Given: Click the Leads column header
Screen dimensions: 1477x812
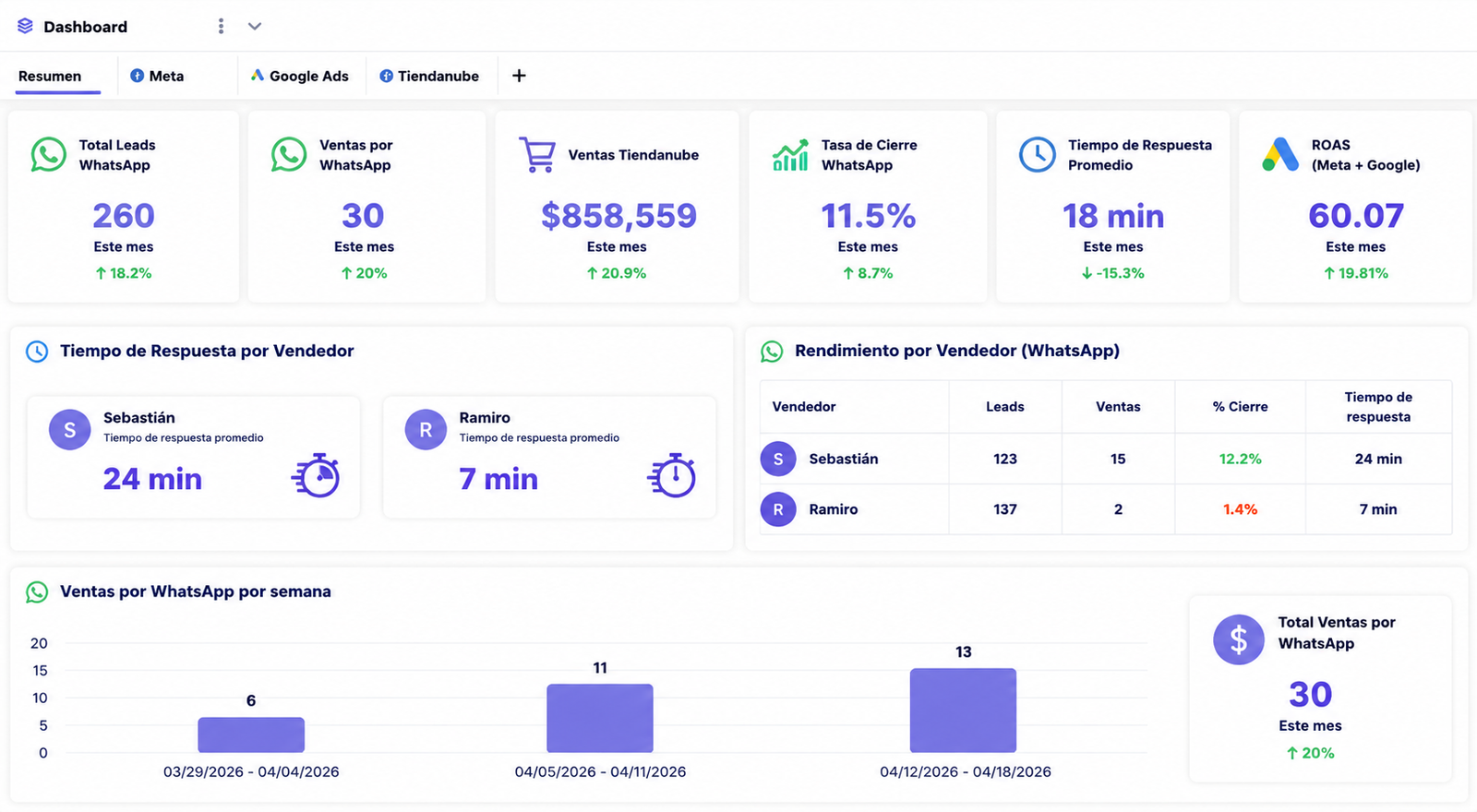Looking at the screenshot, I should coord(1005,407).
